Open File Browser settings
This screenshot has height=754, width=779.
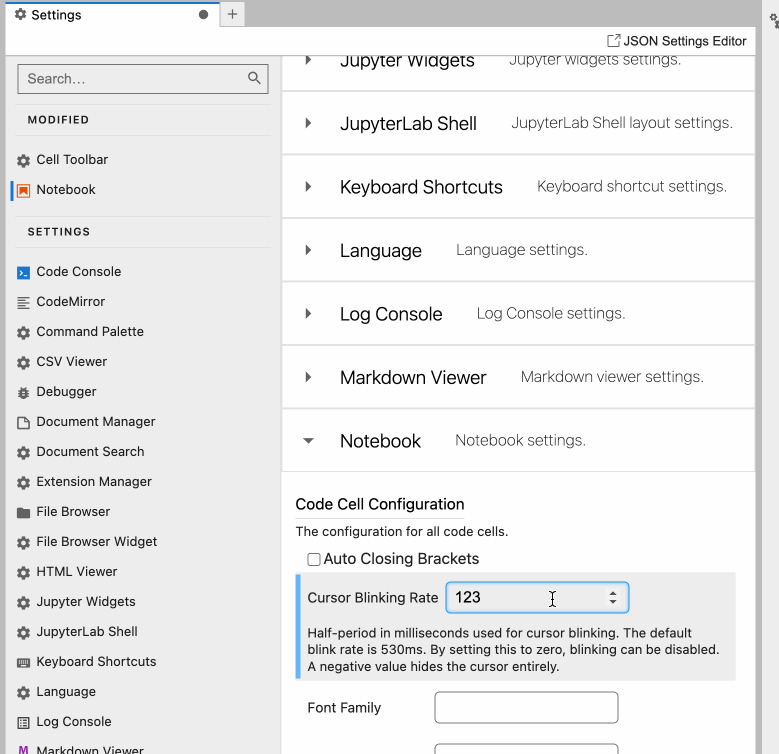point(73,511)
